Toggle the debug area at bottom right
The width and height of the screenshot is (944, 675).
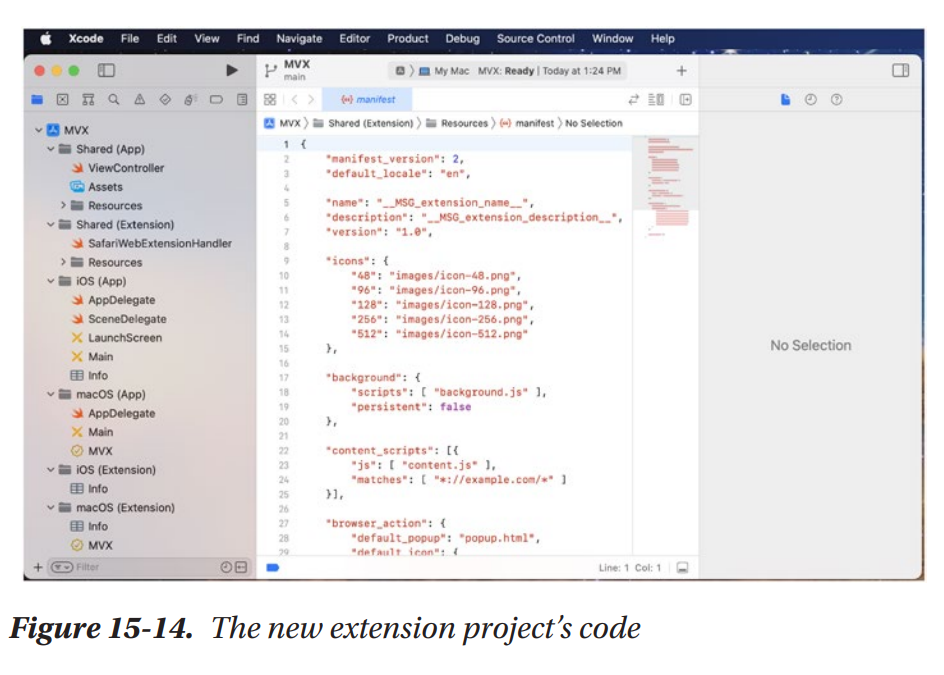[x=682, y=568]
